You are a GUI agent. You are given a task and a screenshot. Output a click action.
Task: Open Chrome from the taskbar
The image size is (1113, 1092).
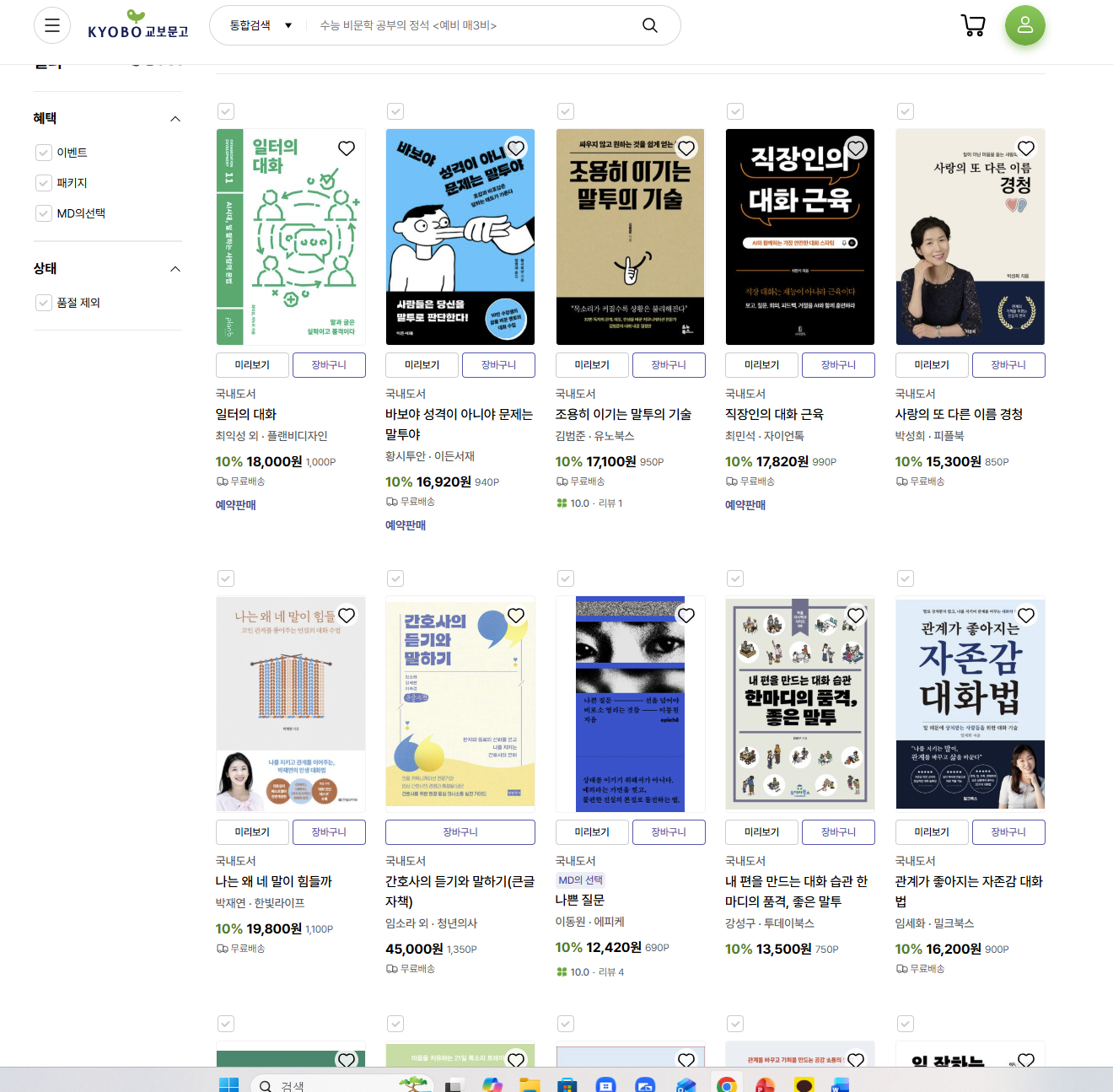pyautogui.click(x=726, y=1084)
